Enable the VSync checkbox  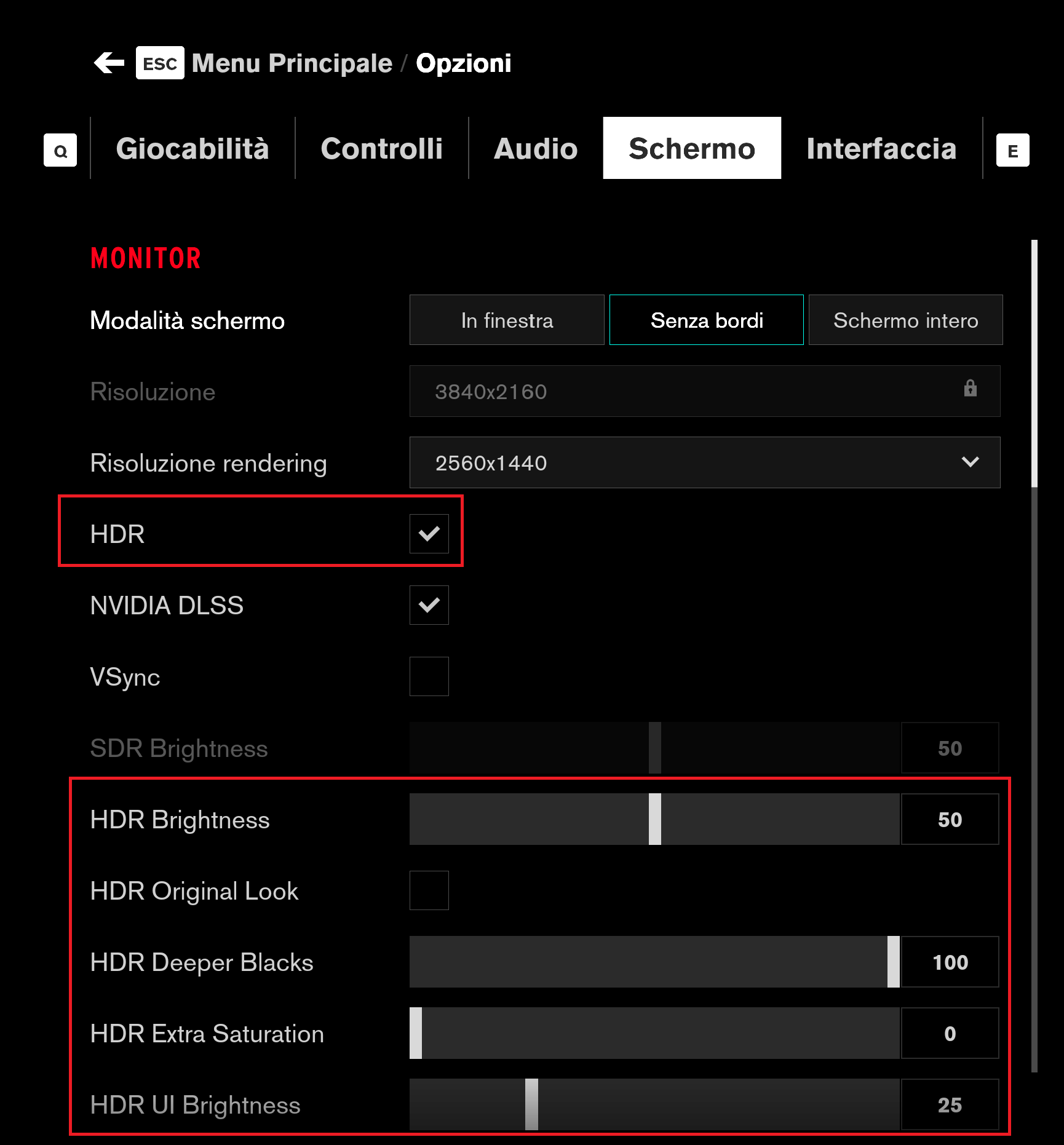point(429,676)
